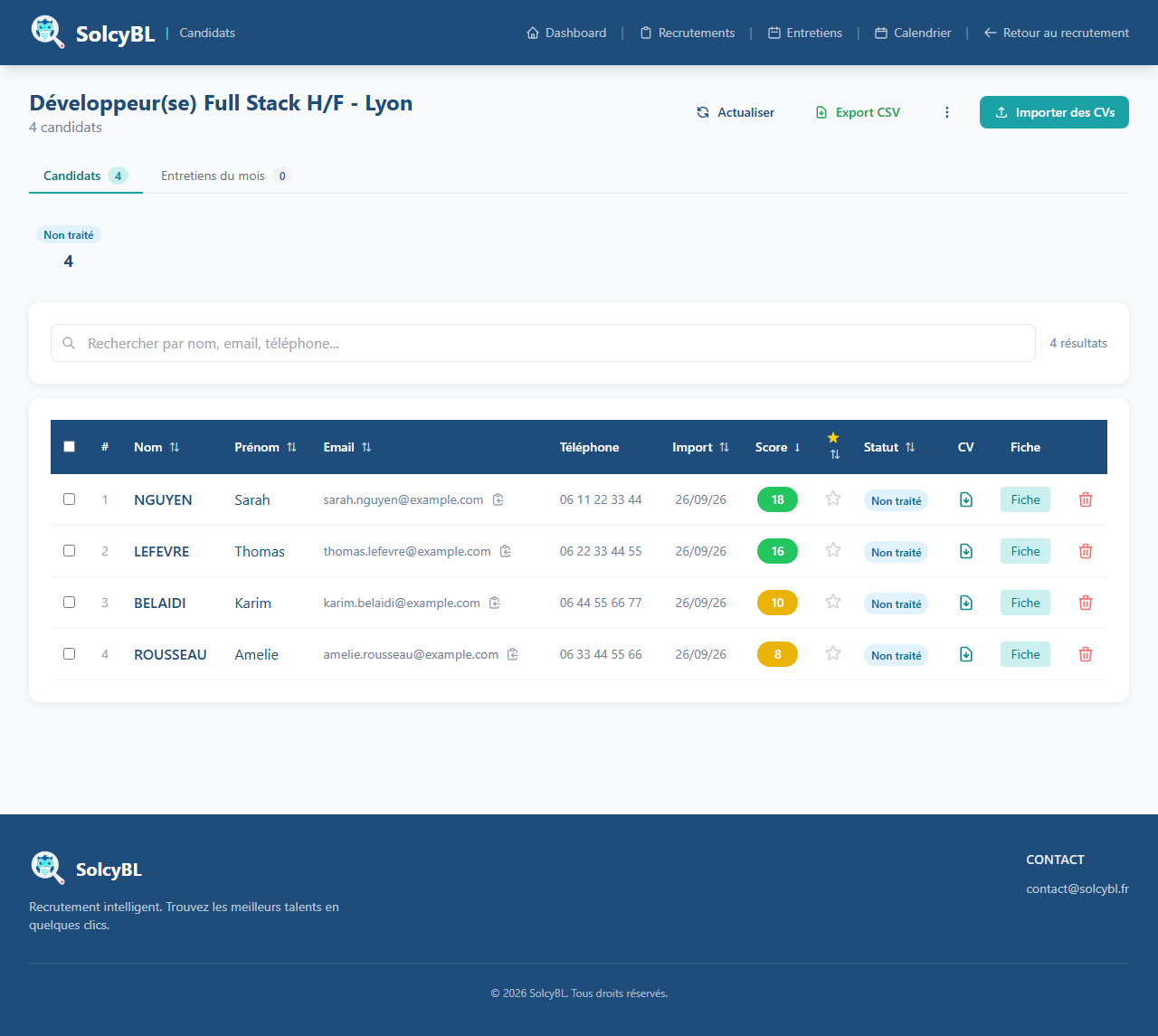Screen dimensions: 1158x1036
Task: Copy amelie.rousseau@example.com email to clipboard
Action: pyautogui.click(x=513, y=654)
